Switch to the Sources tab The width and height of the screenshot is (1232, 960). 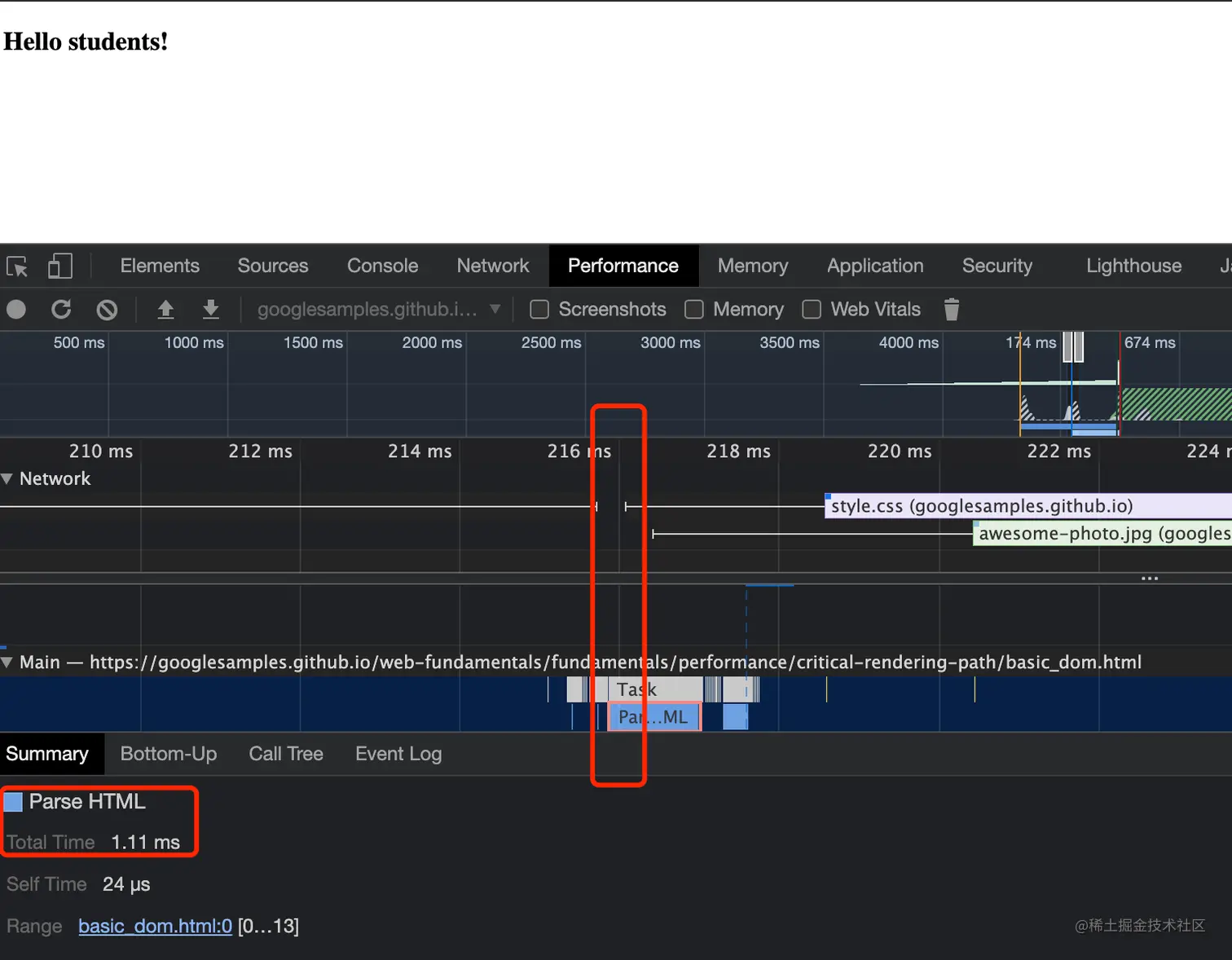273,266
